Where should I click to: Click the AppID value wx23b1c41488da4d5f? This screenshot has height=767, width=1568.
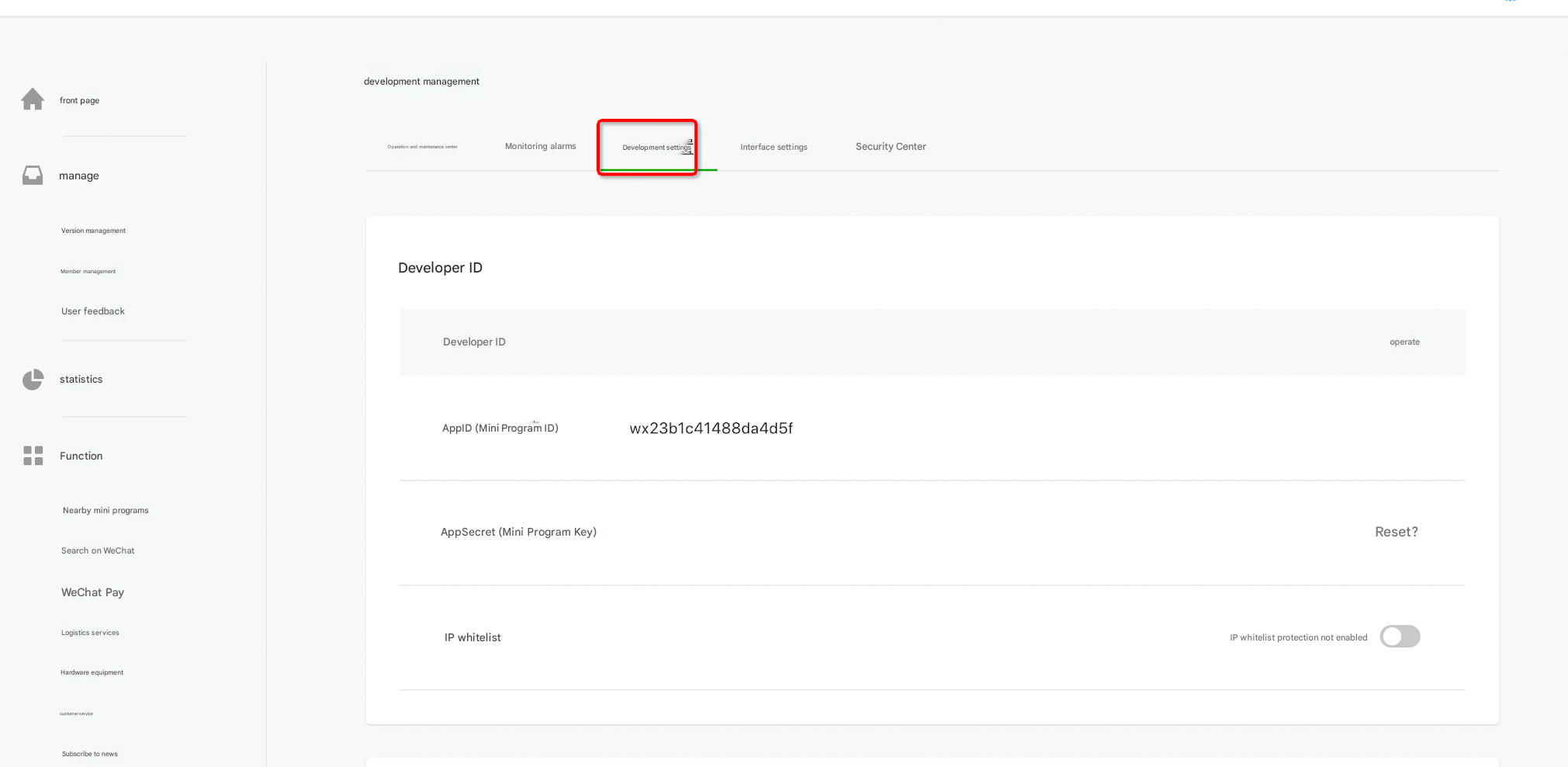point(711,429)
